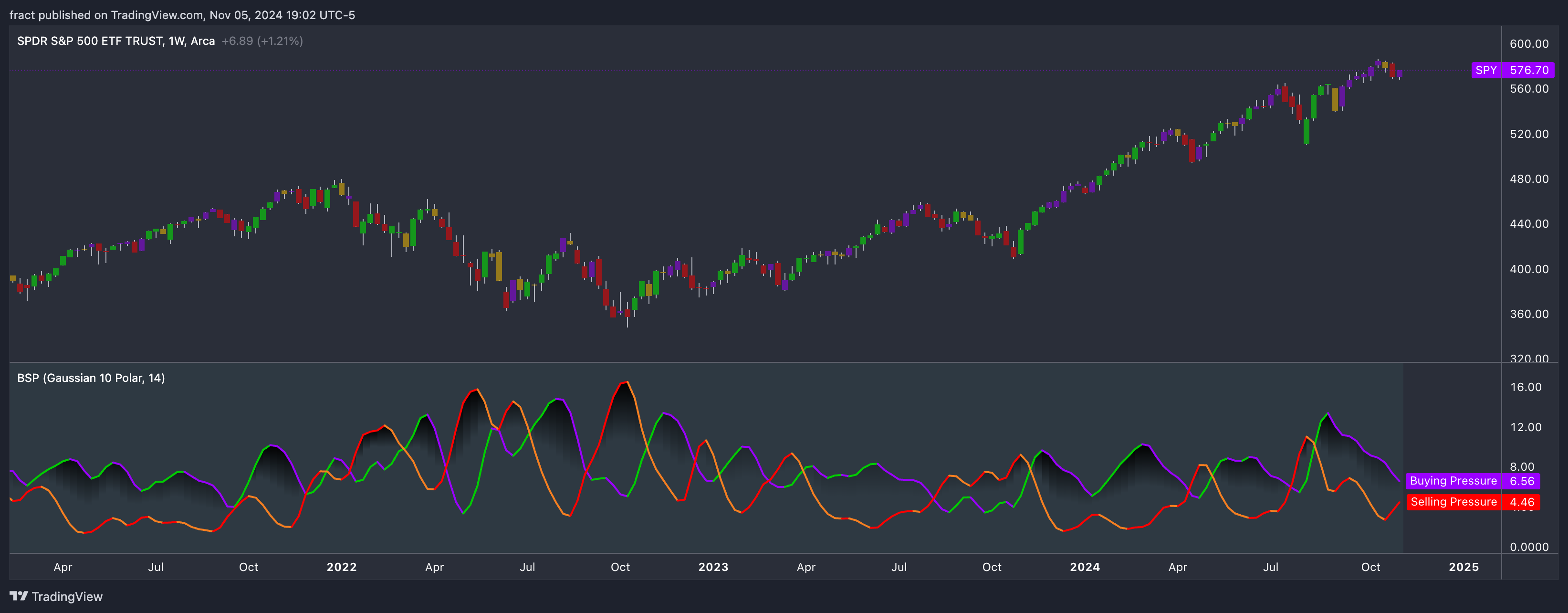Click the BSP (Gaussian 10 Polar, 14) indicator title
This screenshot has width=1568, height=613.
click(x=91, y=378)
